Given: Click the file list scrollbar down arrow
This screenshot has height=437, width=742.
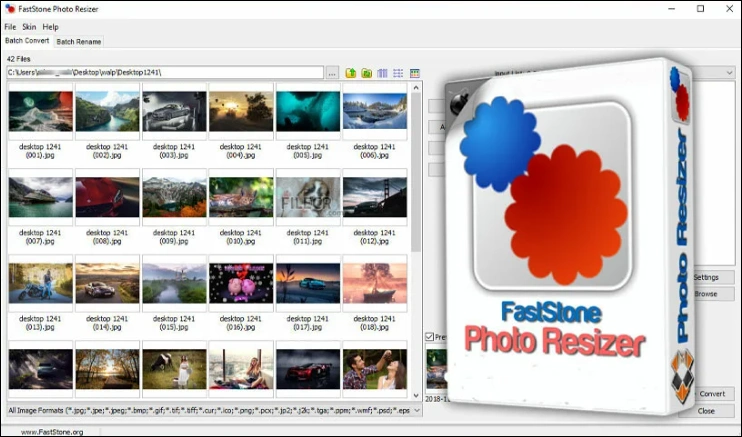Looking at the screenshot, I should coord(416,395).
